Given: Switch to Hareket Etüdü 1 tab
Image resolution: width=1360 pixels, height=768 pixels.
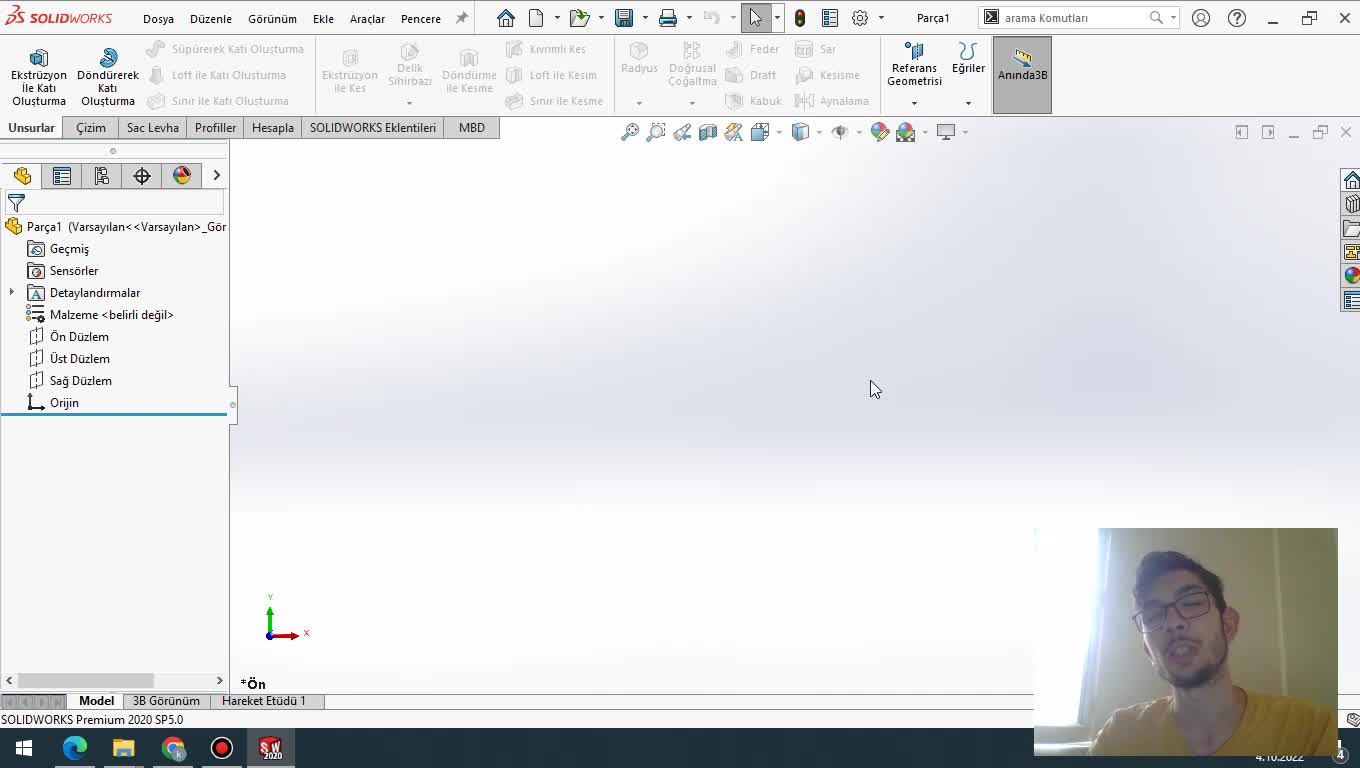Looking at the screenshot, I should [x=264, y=701].
